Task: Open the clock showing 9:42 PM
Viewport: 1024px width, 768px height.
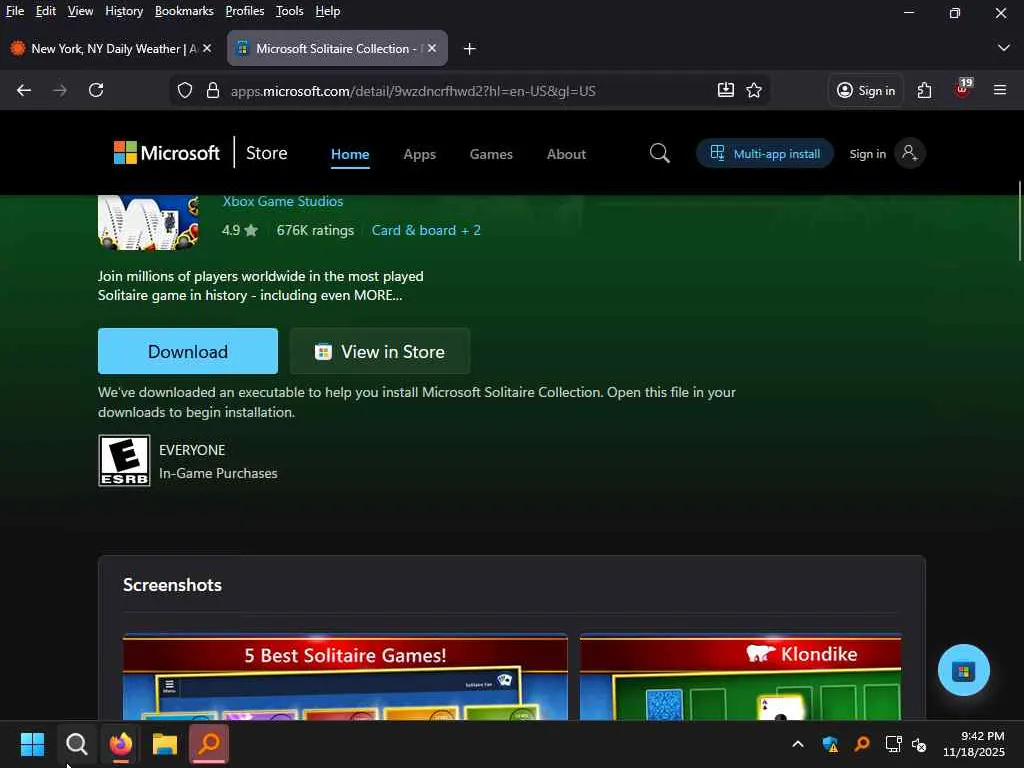Action: (x=974, y=744)
